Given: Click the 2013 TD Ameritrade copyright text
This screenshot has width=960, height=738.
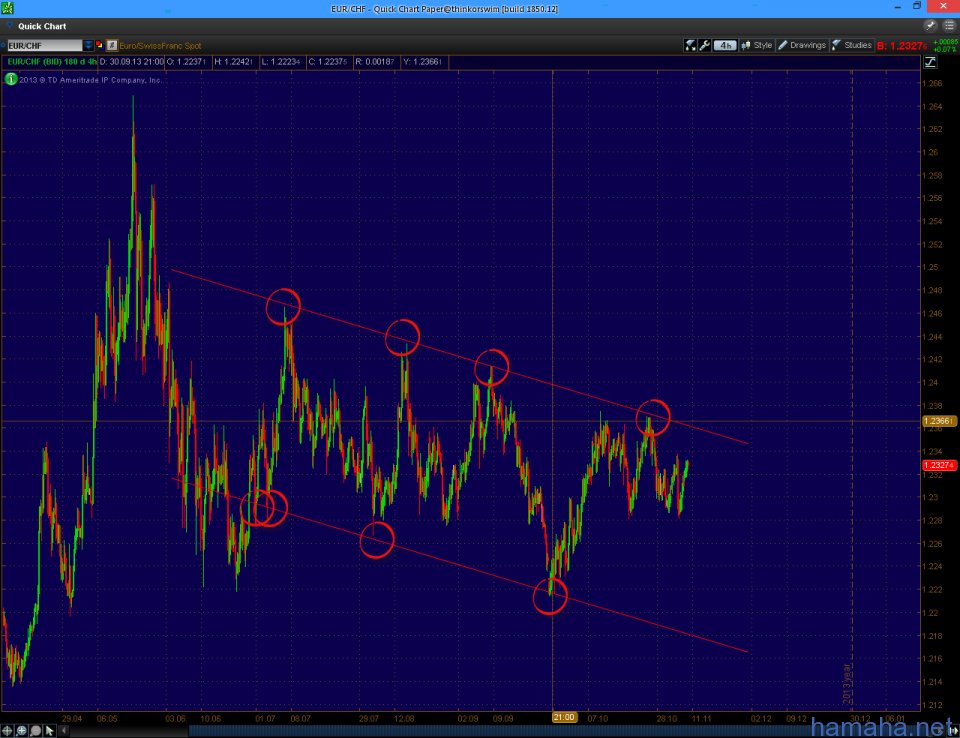Looking at the screenshot, I should (x=91, y=80).
